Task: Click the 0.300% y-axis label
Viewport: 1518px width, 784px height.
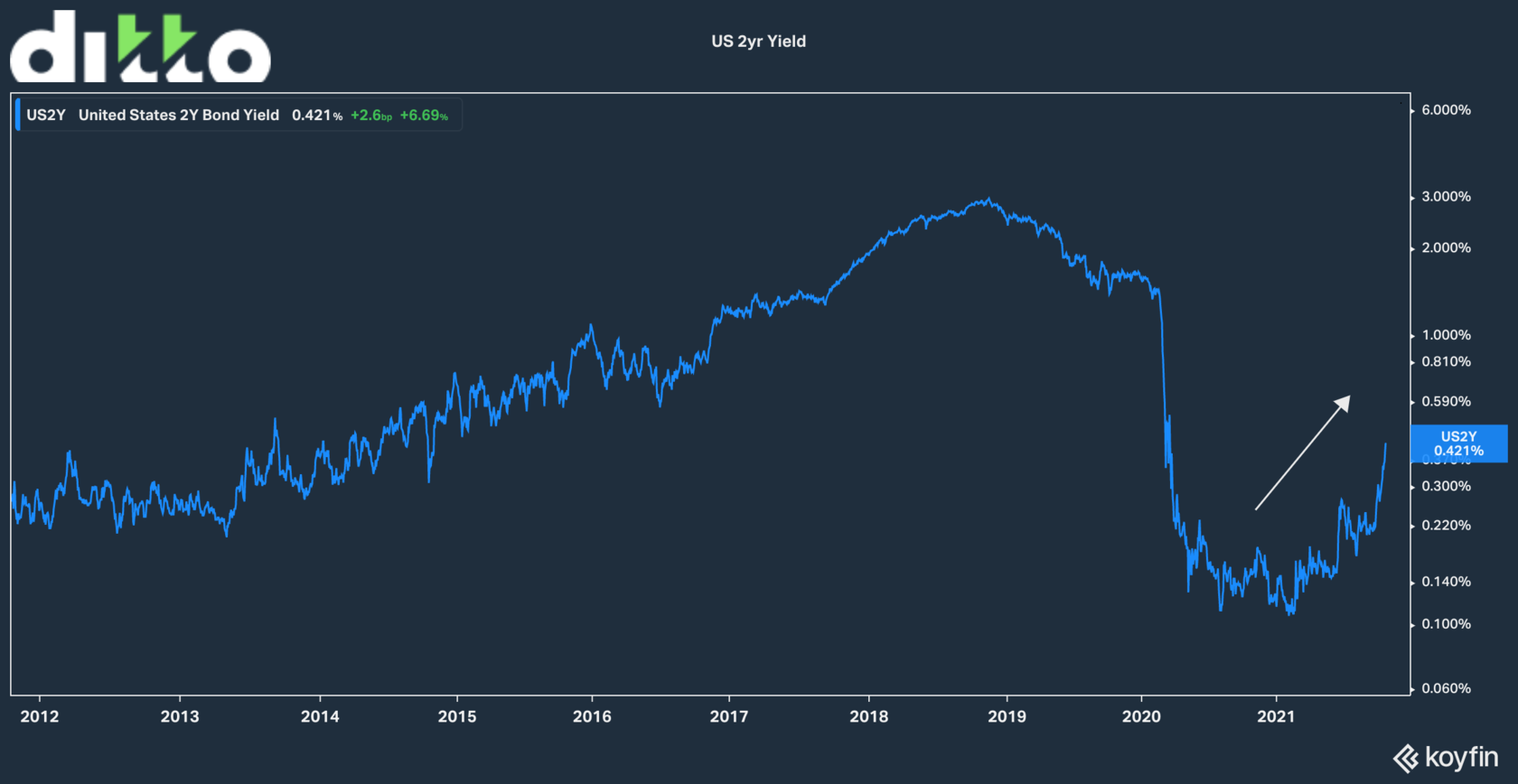Action: (1446, 486)
